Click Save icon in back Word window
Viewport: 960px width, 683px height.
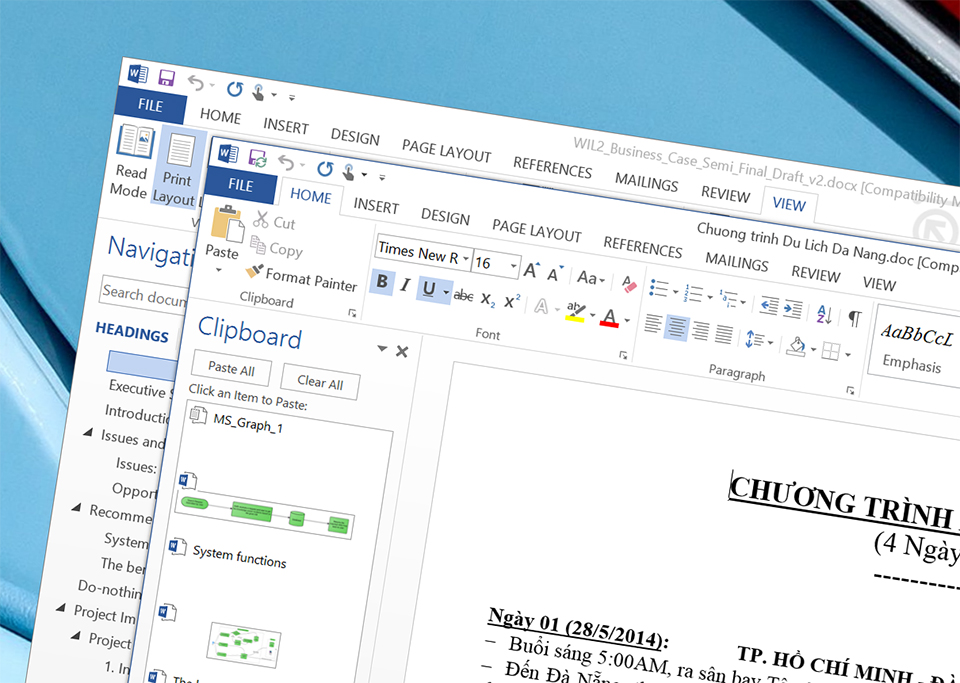pyautogui.click(x=167, y=78)
